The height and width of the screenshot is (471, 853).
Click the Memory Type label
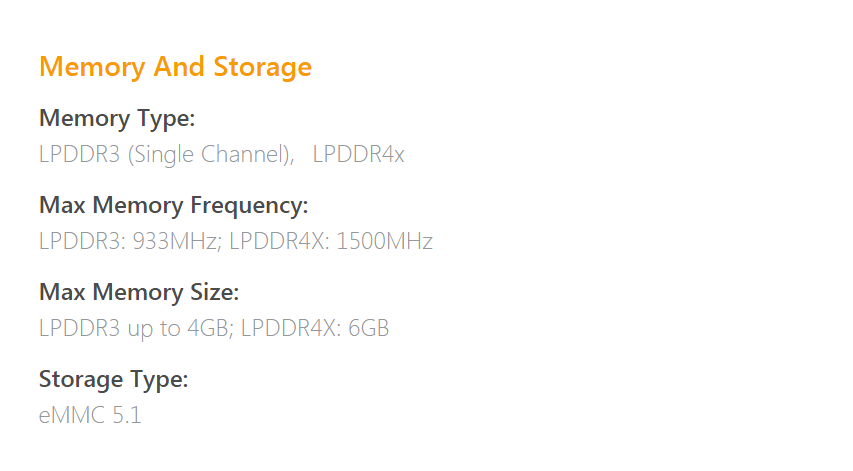click(x=117, y=119)
